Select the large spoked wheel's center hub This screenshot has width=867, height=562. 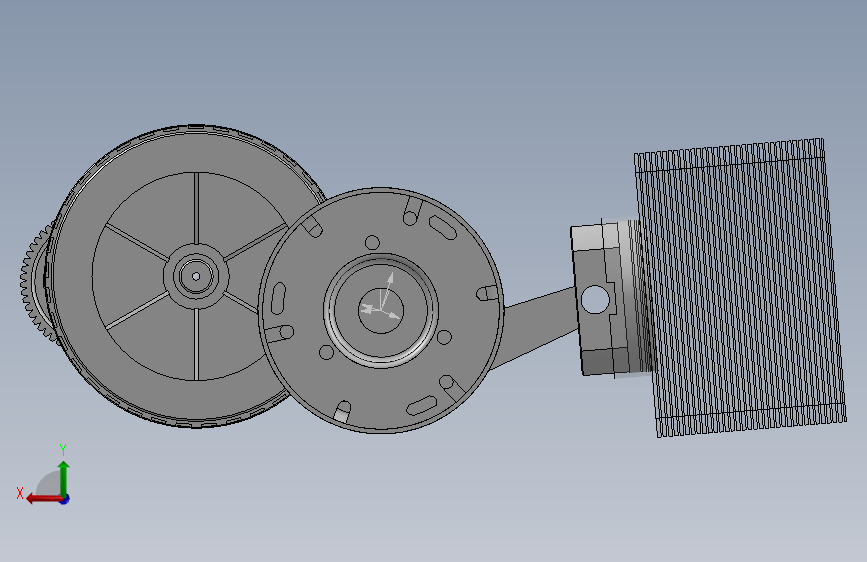(196, 275)
